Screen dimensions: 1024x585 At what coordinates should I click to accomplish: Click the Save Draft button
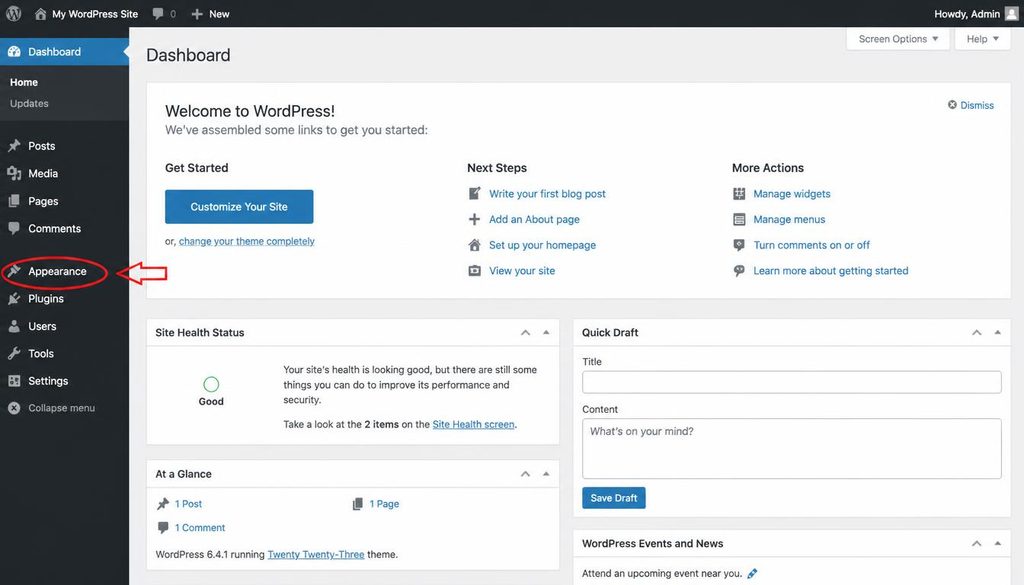point(614,498)
